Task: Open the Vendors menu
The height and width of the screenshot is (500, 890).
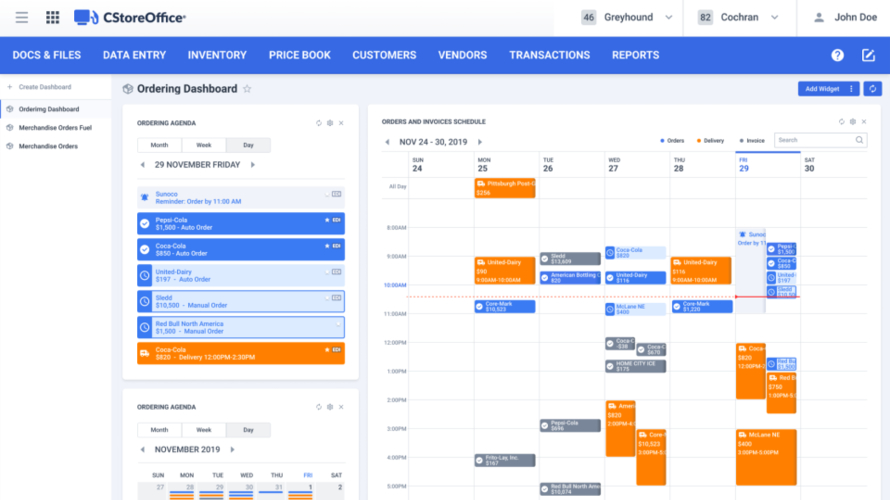Action: coord(463,55)
